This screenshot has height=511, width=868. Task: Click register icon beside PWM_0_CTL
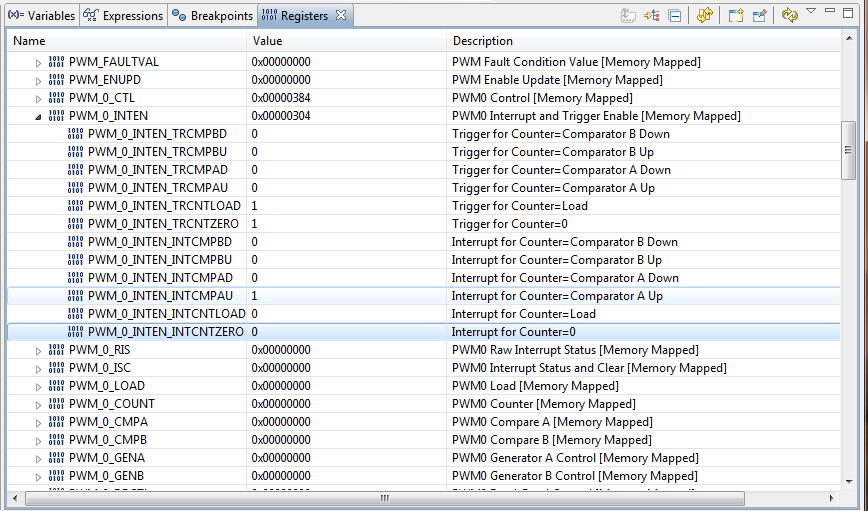click(x=56, y=97)
